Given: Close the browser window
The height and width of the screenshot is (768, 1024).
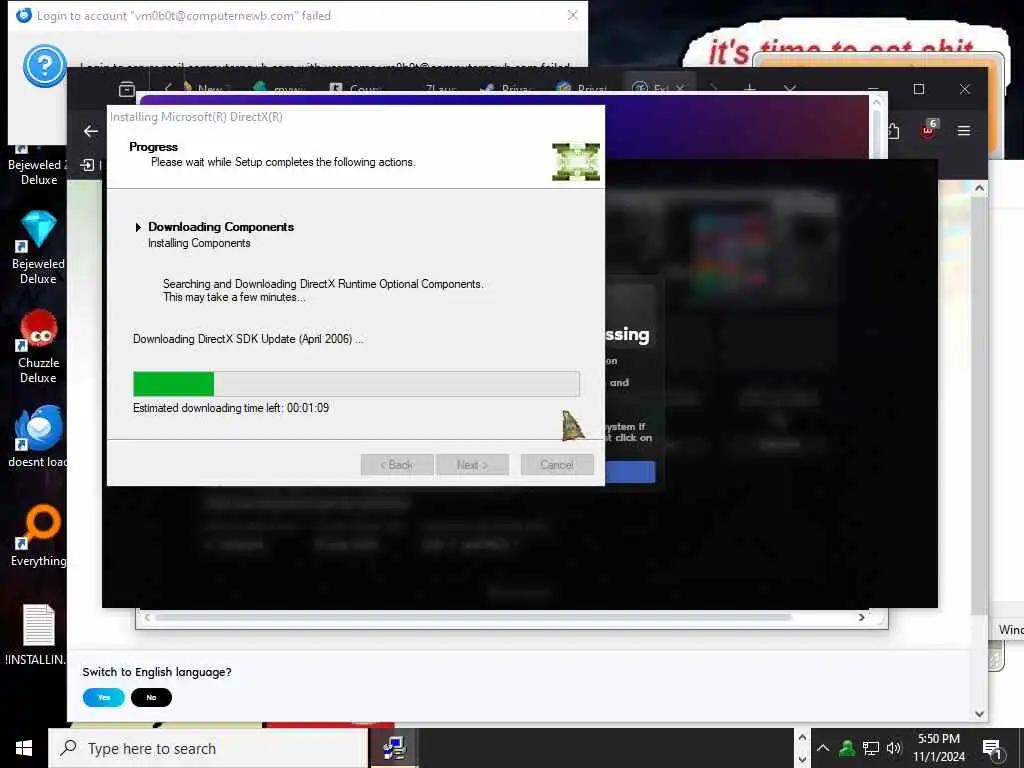Looking at the screenshot, I should coord(965,89).
